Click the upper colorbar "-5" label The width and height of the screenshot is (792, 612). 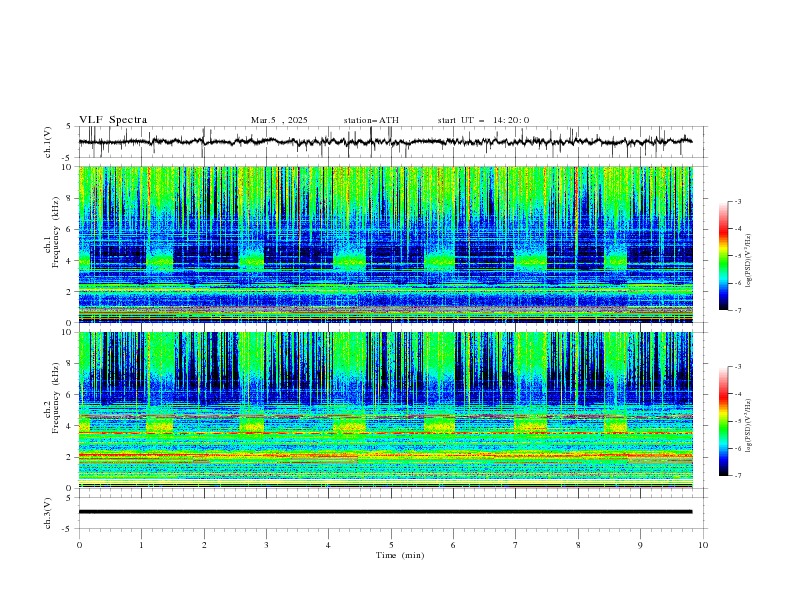pos(738,256)
